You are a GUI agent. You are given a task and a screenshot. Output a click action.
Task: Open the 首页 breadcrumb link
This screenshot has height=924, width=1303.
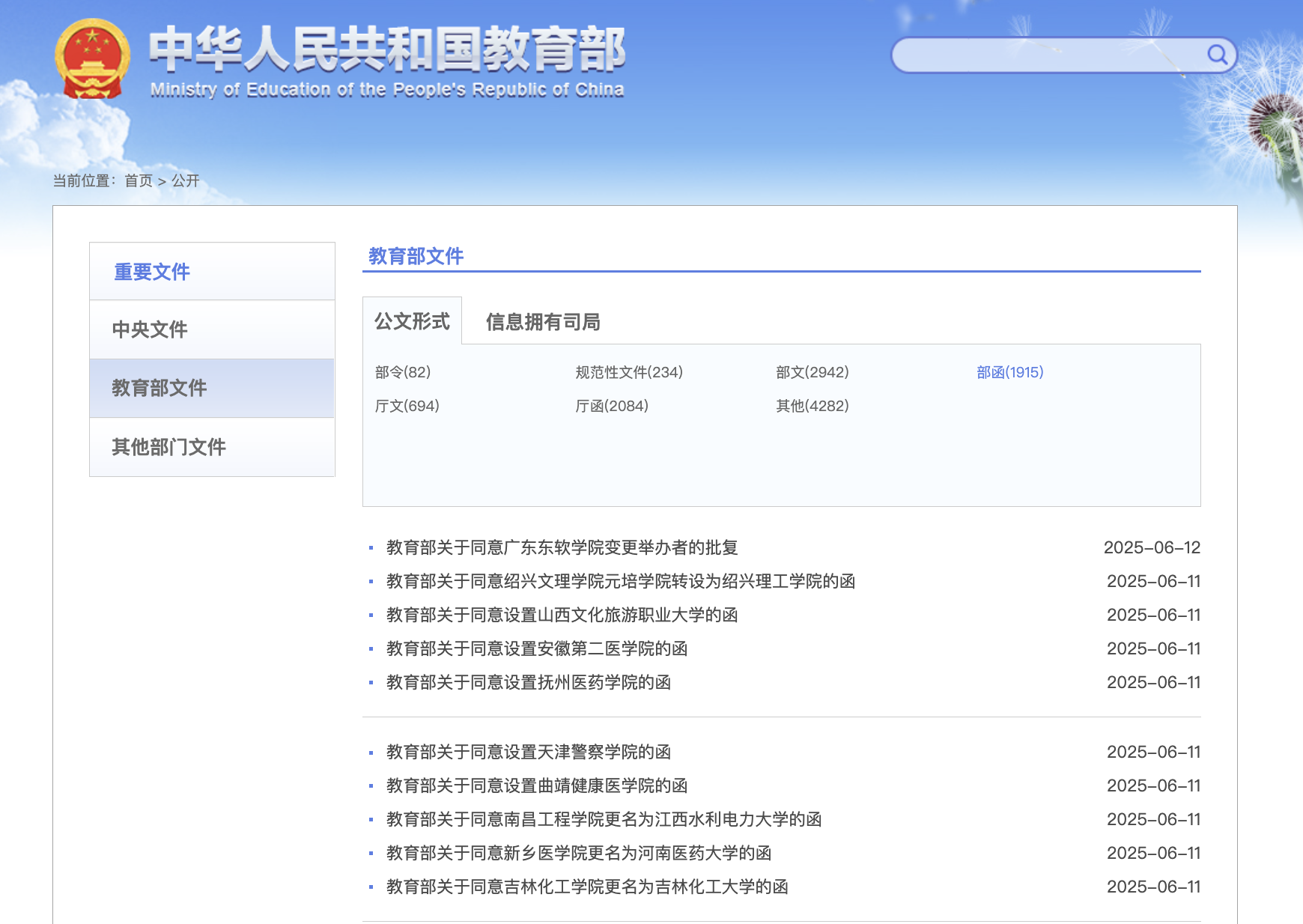139,180
